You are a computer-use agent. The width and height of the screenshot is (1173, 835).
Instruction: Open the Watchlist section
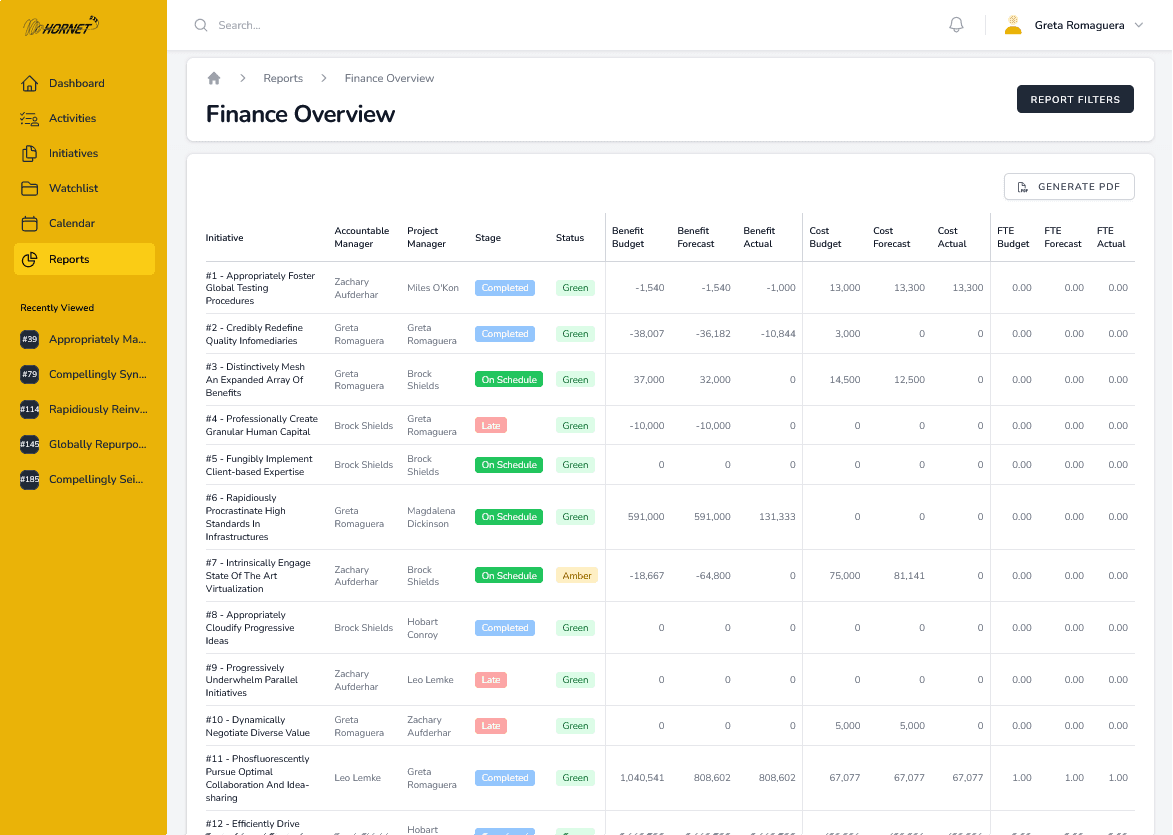click(x=73, y=189)
